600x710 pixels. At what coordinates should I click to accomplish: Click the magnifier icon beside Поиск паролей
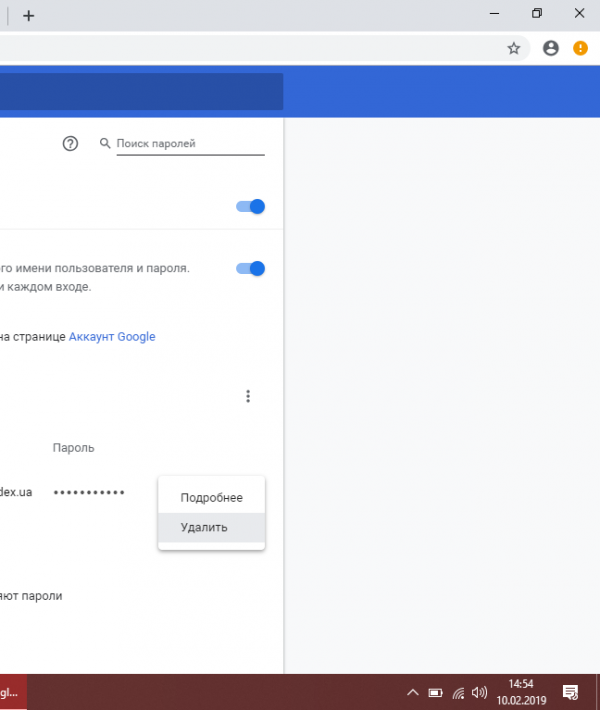point(105,144)
